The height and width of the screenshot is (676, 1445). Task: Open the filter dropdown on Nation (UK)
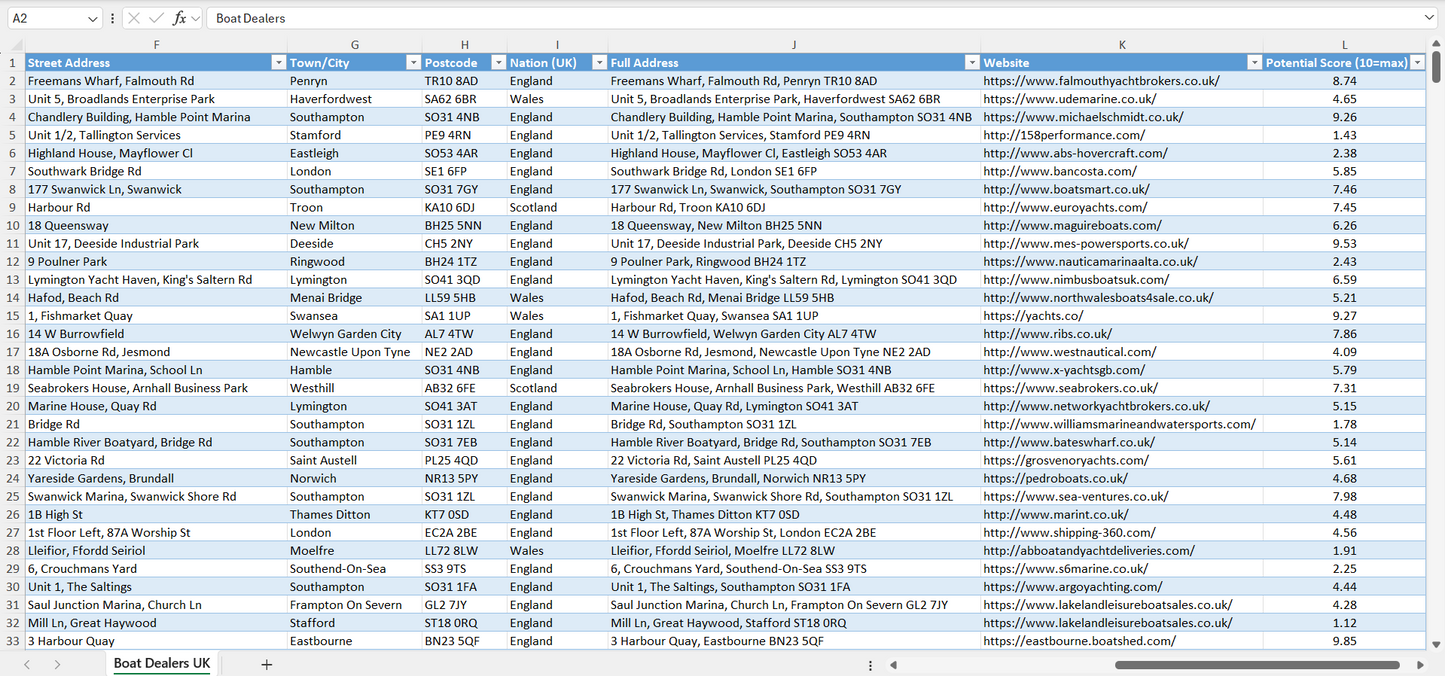click(599, 62)
